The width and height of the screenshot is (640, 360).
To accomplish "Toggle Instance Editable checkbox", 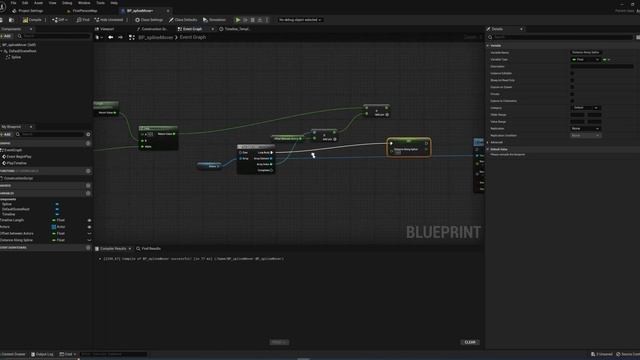I will click(x=572, y=73).
